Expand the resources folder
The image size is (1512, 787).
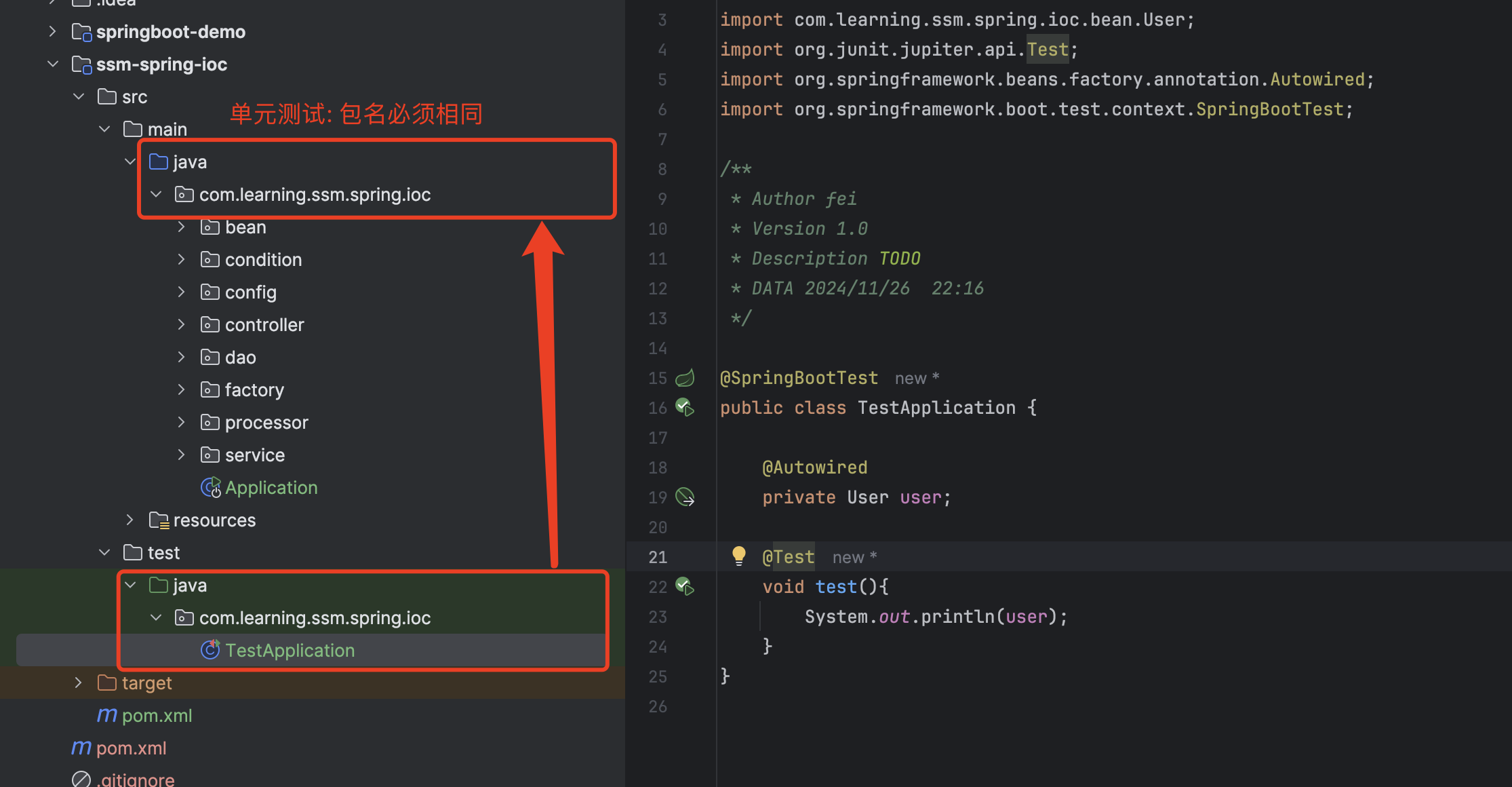tap(130, 520)
